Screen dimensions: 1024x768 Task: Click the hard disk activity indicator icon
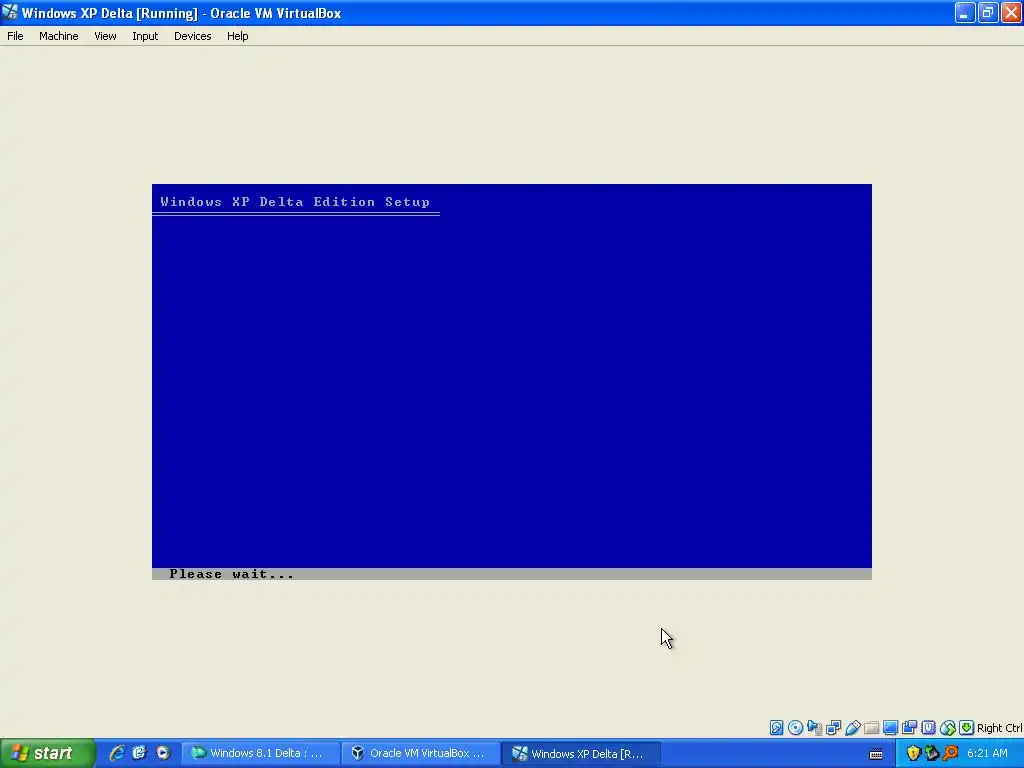776,728
